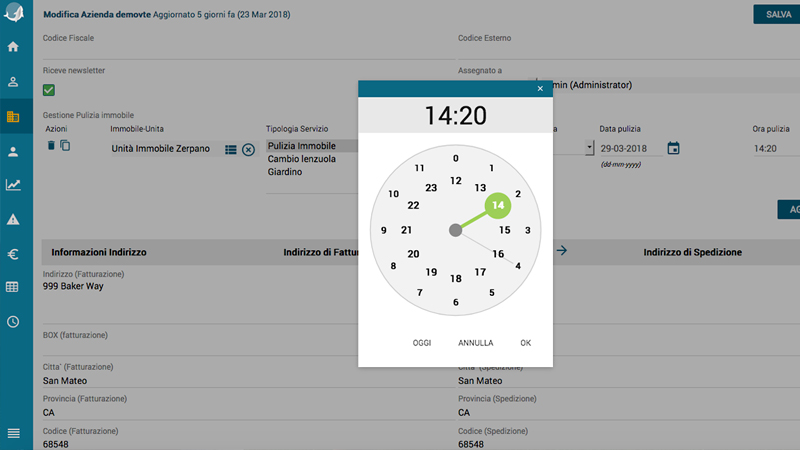Click OGGI in the time picker
The height and width of the screenshot is (450, 800).
pyautogui.click(x=422, y=343)
